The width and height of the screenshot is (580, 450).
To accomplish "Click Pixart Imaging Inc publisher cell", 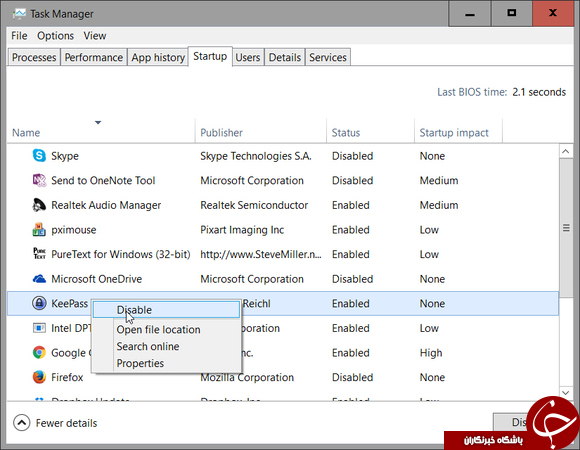I will 242,230.
